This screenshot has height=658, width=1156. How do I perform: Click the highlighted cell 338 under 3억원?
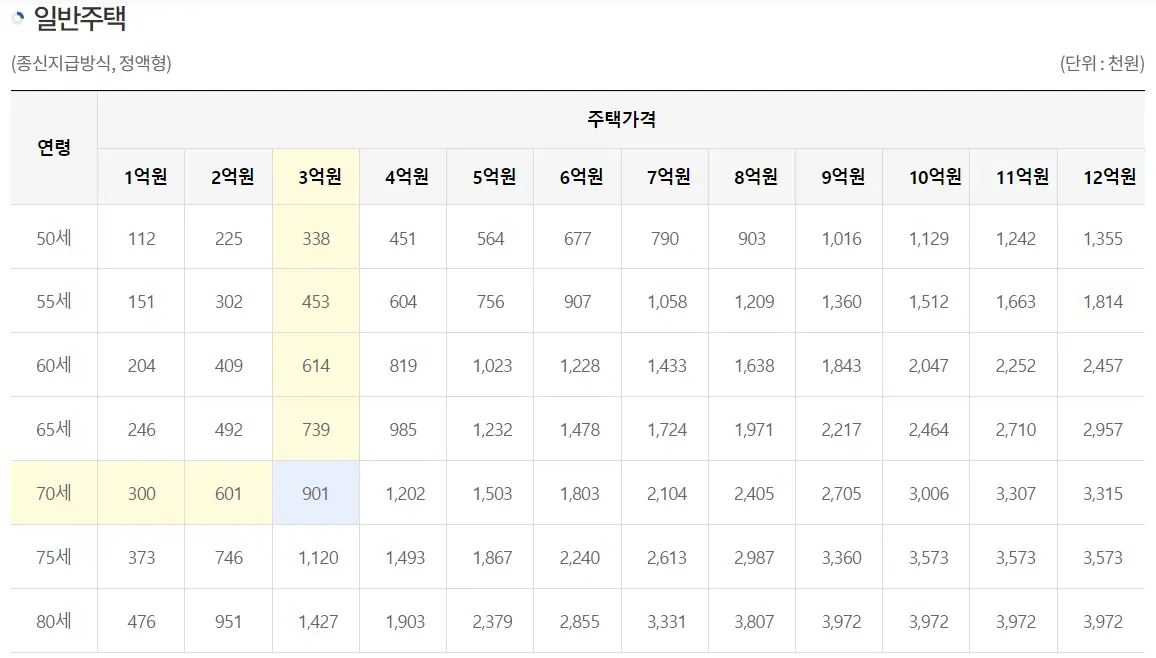click(316, 238)
